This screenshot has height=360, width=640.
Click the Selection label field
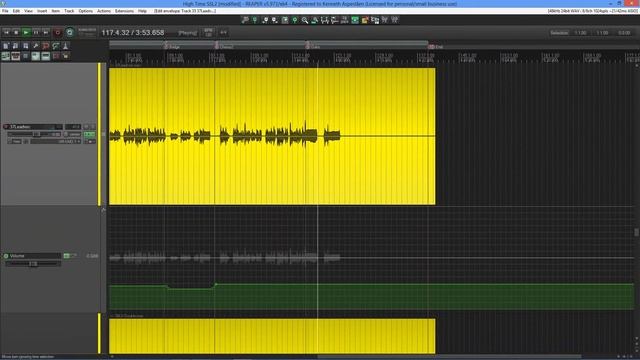click(x=559, y=33)
